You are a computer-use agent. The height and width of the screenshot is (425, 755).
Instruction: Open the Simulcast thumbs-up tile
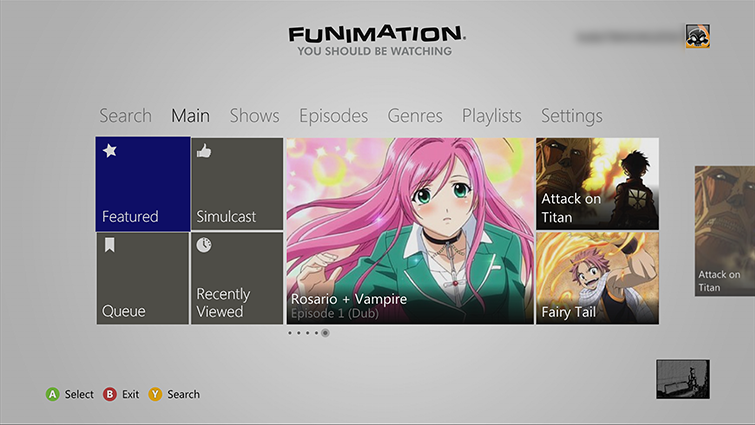click(237, 184)
